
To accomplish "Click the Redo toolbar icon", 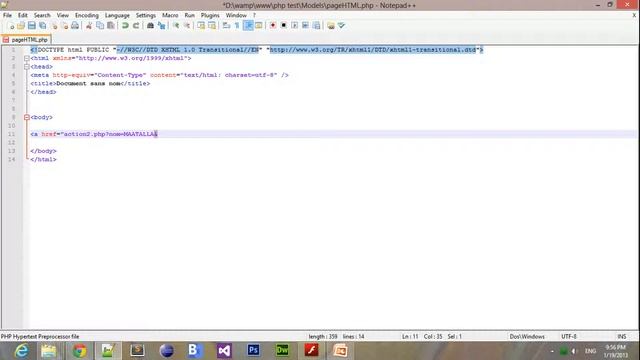I will tap(136, 26).
